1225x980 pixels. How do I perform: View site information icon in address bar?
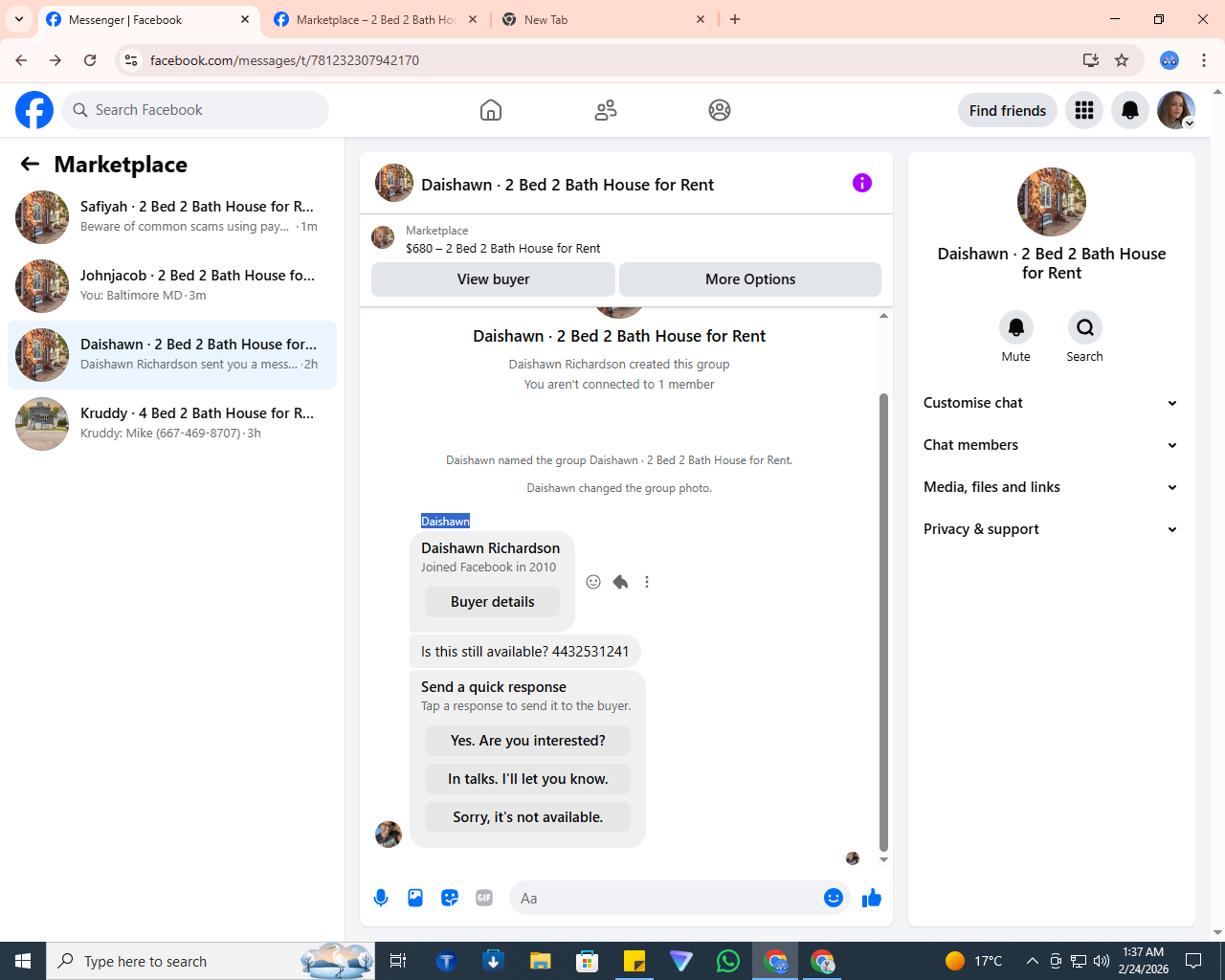pos(131,60)
